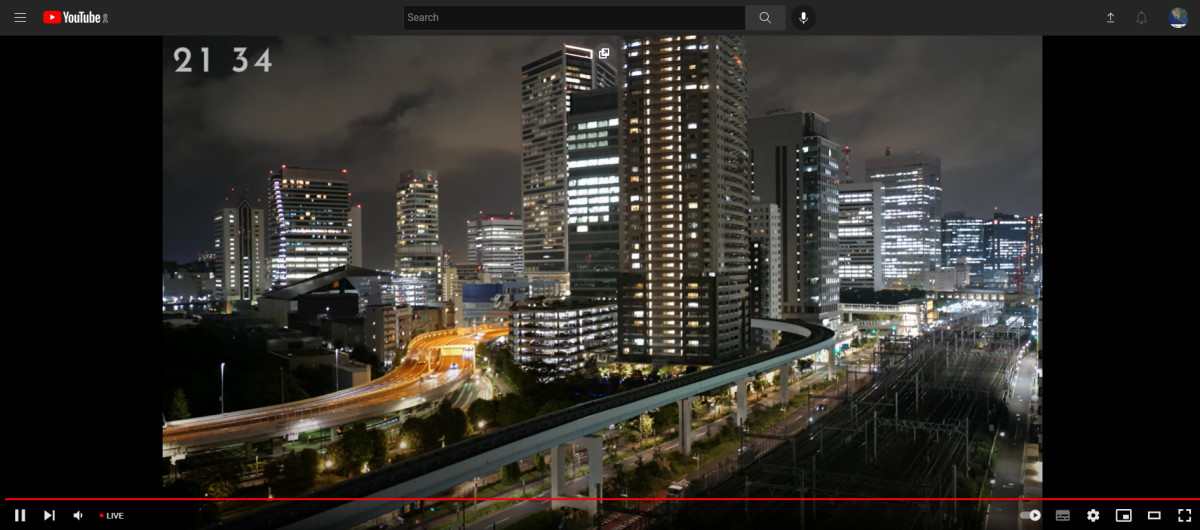Click the red progress bar
The height and width of the screenshot is (530, 1200).
click(x=600, y=498)
